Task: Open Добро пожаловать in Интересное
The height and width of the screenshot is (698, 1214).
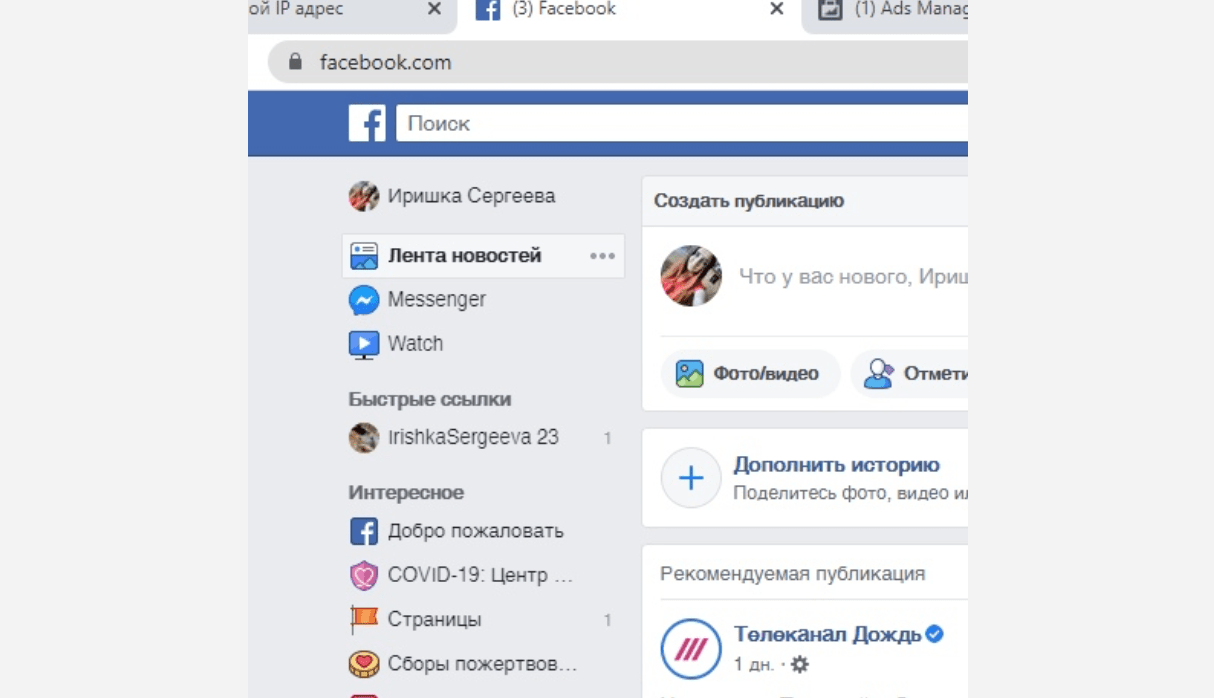Action: (475, 531)
